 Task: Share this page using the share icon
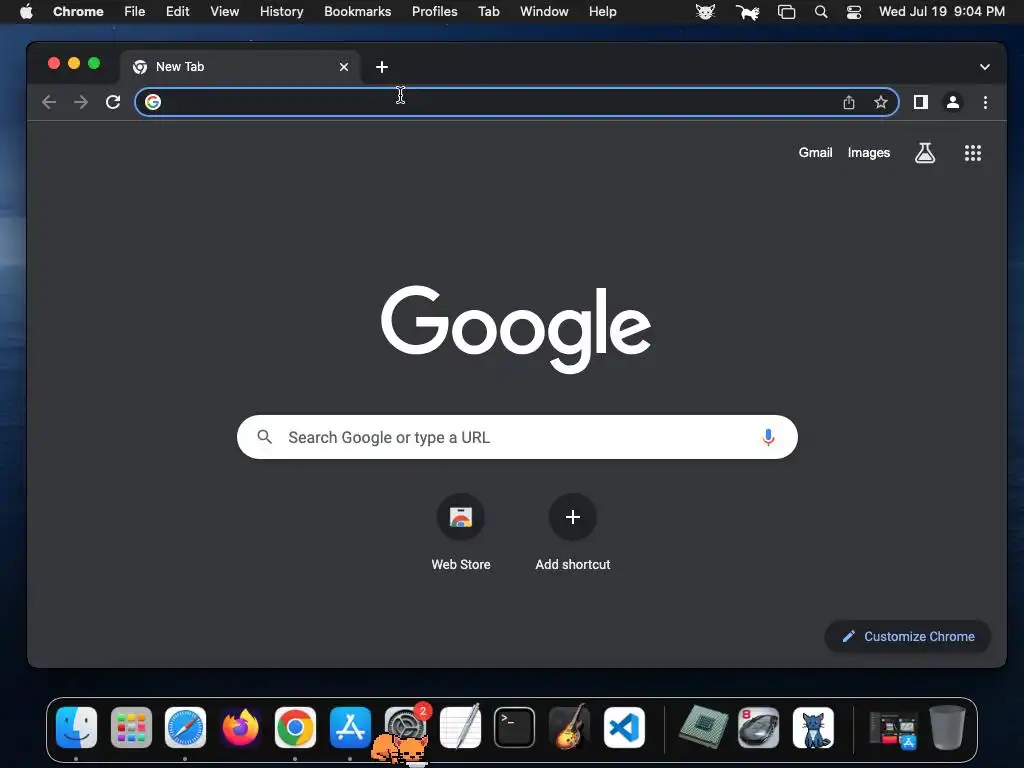(848, 102)
